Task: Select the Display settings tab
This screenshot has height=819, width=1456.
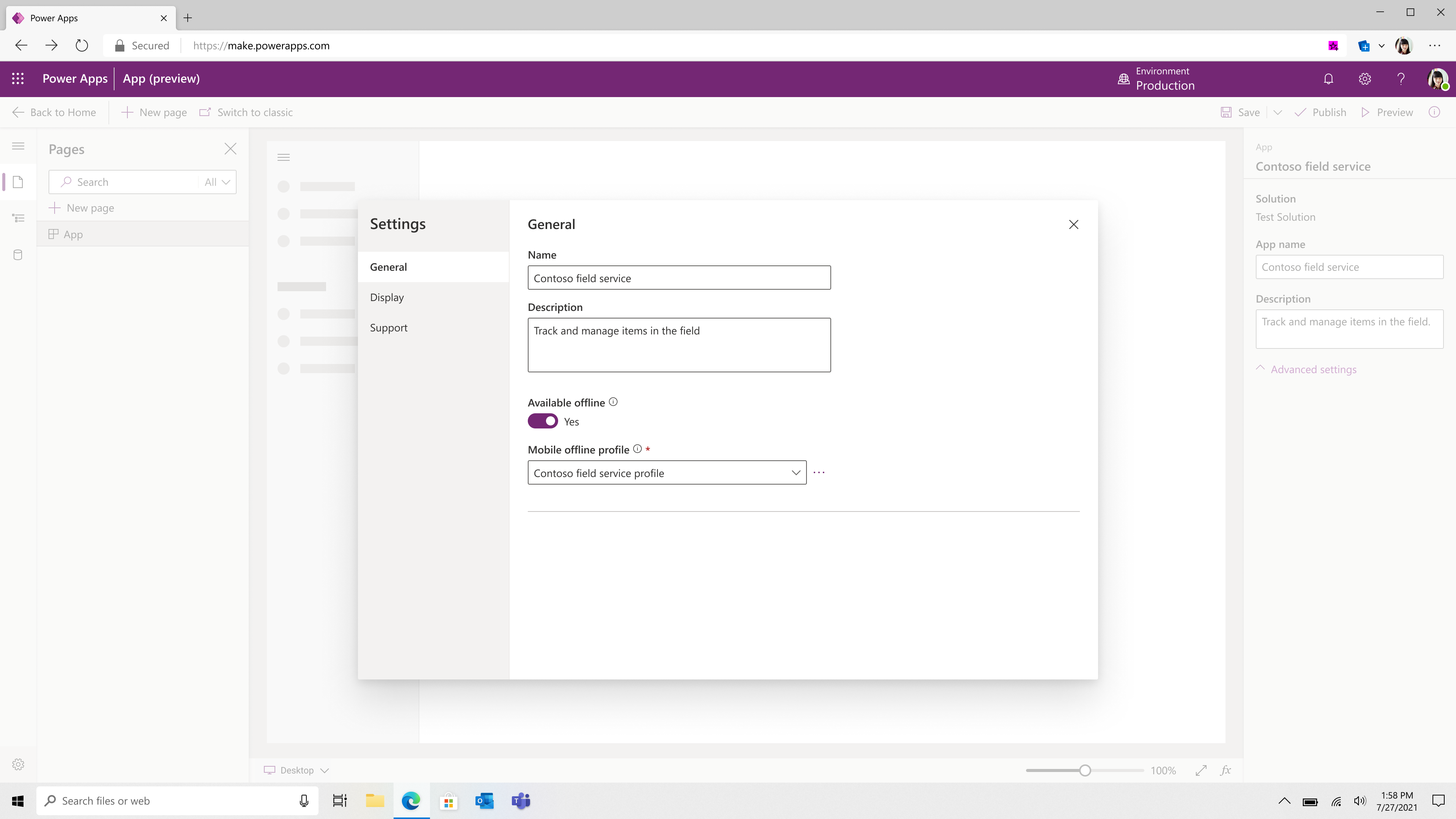Action: tap(387, 297)
